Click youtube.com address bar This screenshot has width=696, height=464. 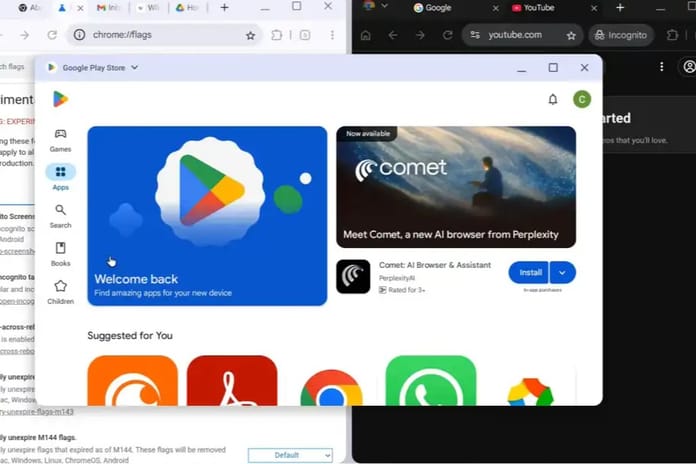523,35
